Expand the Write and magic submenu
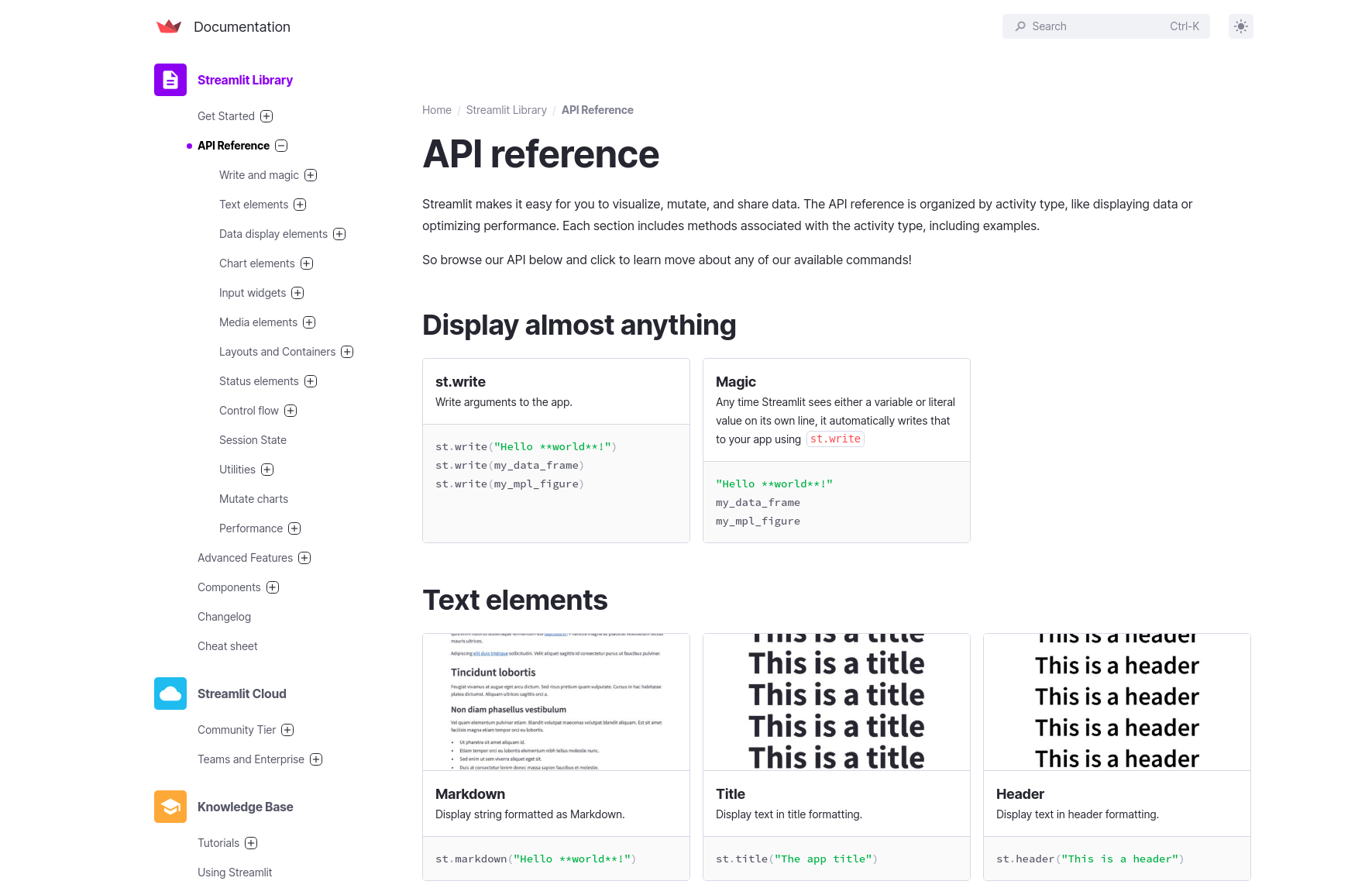 311,175
